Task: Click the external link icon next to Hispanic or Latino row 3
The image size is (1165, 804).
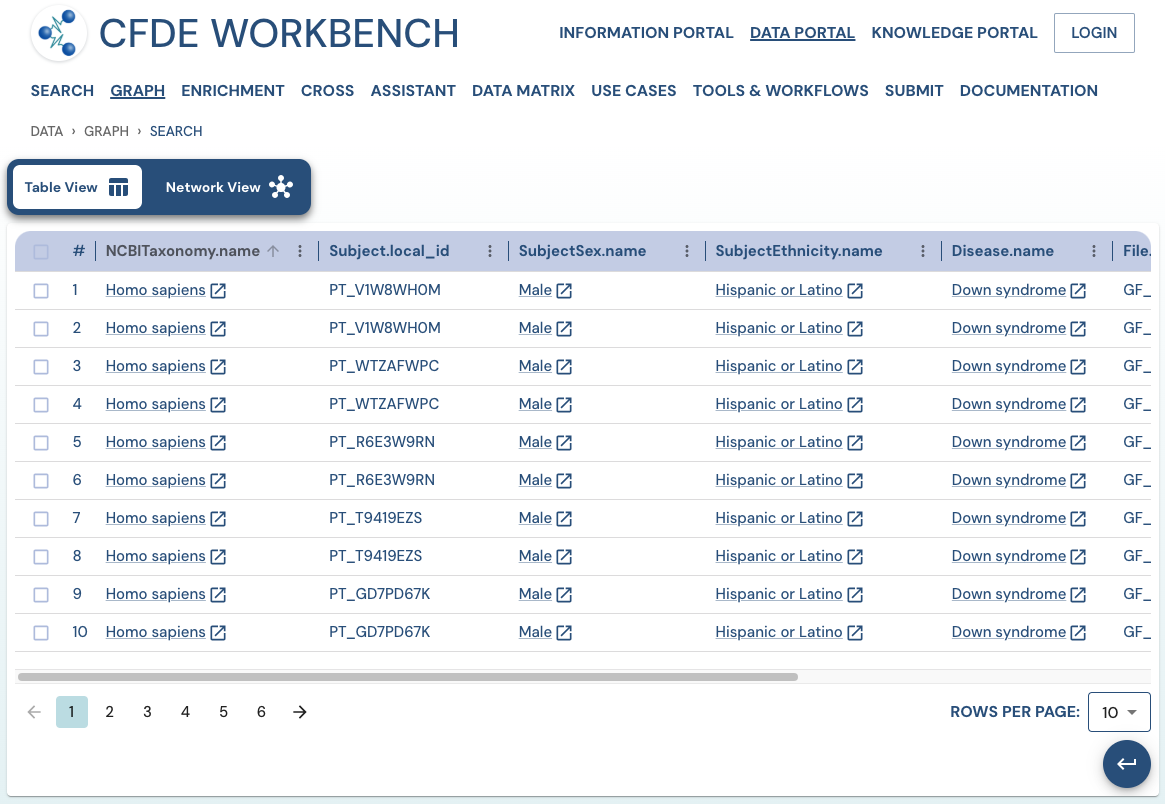Action: [856, 366]
